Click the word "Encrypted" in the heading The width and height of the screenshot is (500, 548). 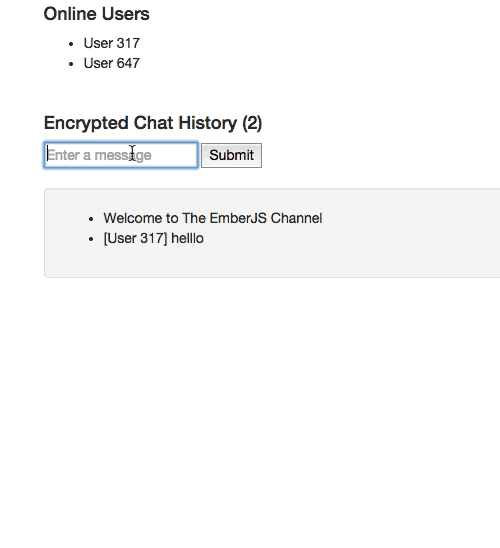pos(86,123)
